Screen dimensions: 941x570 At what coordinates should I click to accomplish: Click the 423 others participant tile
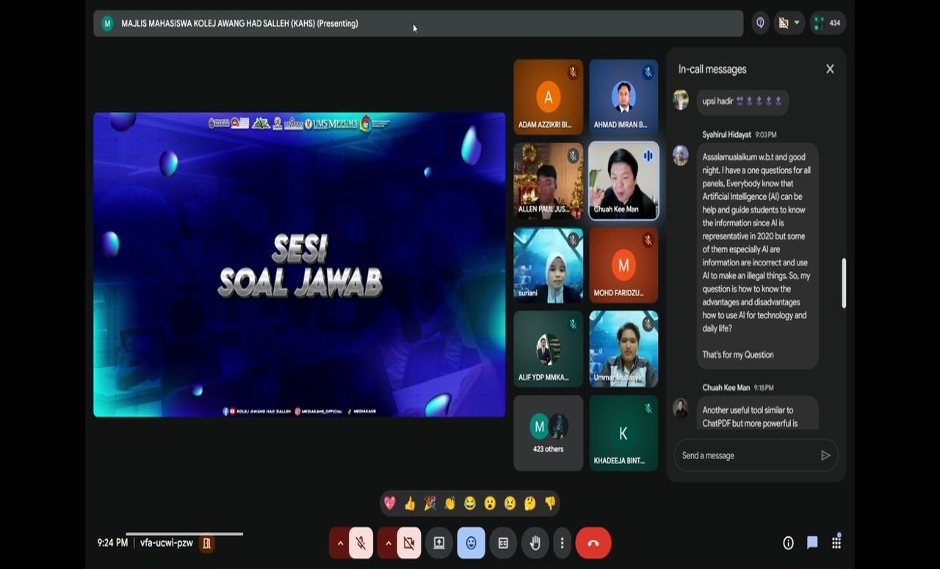click(x=548, y=433)
